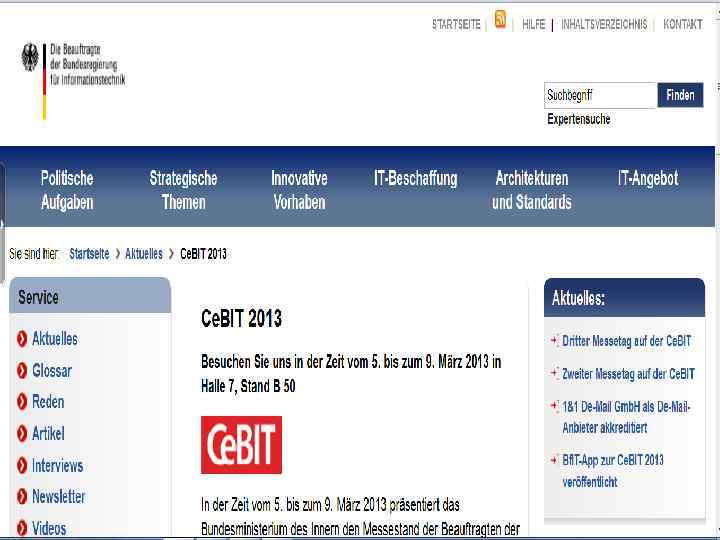Click the red bullet icon beside Videos
The width and height of the screenshot is (720, 540).
coord(22,528)
